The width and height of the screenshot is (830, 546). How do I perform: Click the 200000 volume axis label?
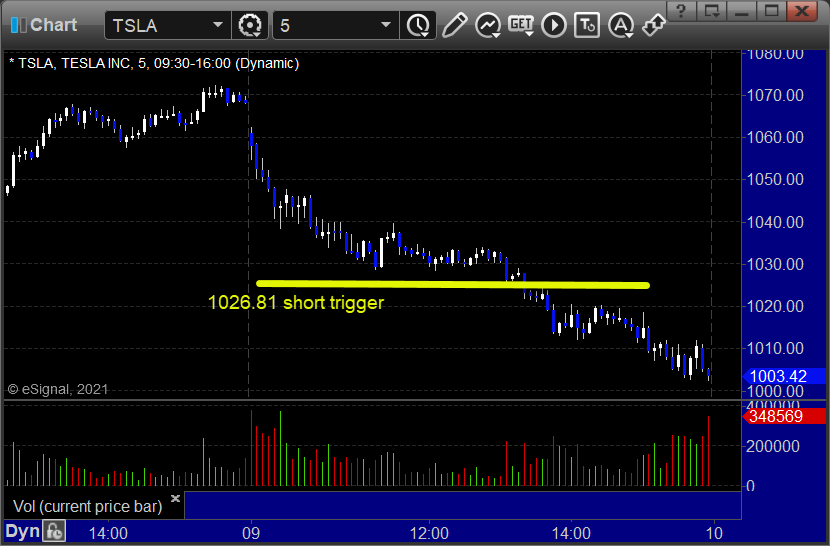pyautogui.click(x=773, y=446)
